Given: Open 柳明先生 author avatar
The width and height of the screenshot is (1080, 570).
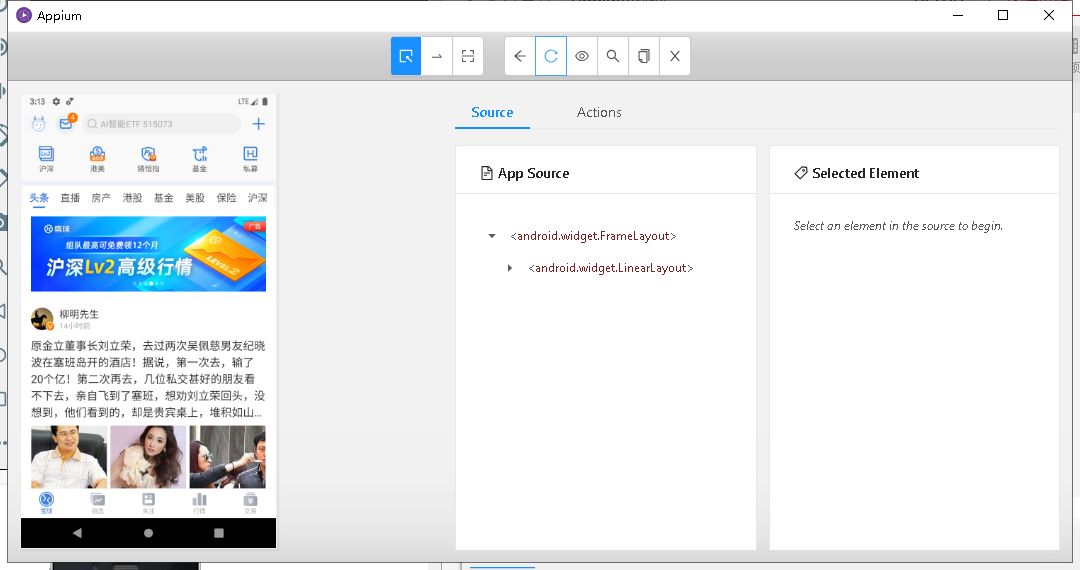Looking at the screenshot, I should click(42, 319).
